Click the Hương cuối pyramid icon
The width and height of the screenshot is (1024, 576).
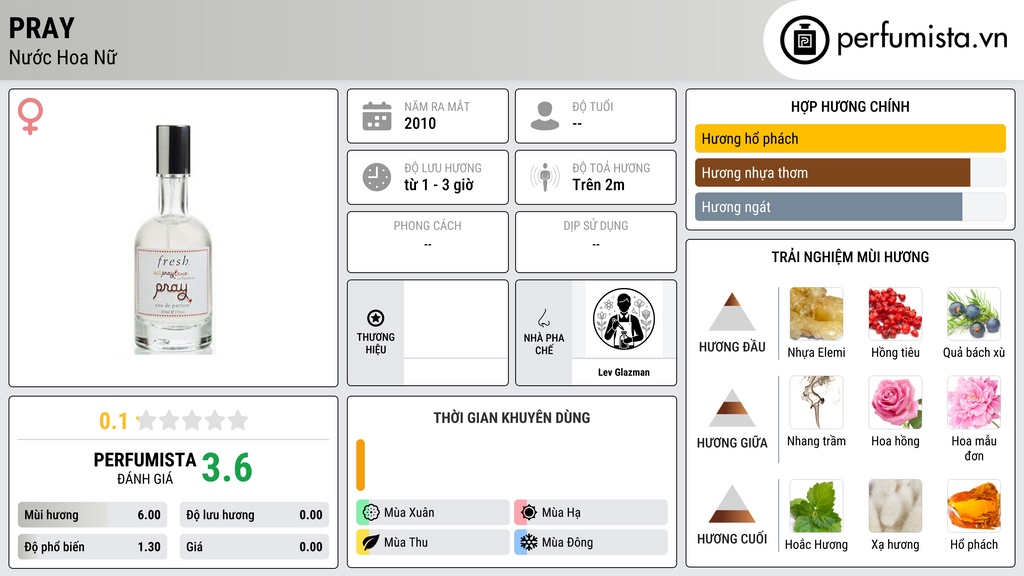point(732,504)
